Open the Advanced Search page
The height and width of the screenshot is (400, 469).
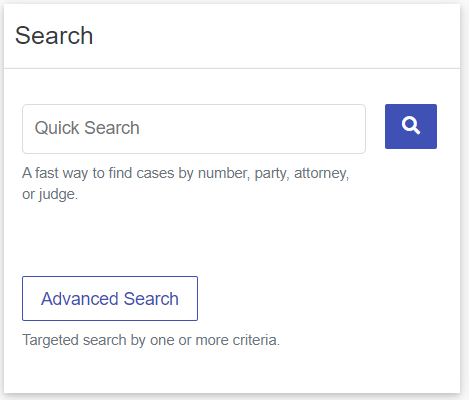click(110, 298)
